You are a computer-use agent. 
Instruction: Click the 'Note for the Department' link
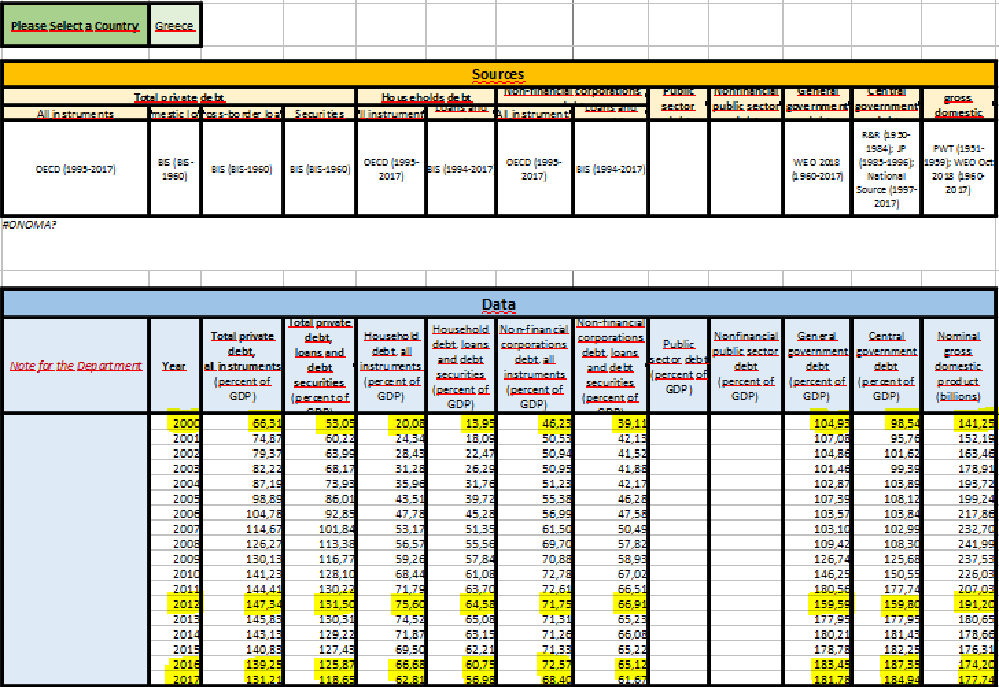pos(76,366)
